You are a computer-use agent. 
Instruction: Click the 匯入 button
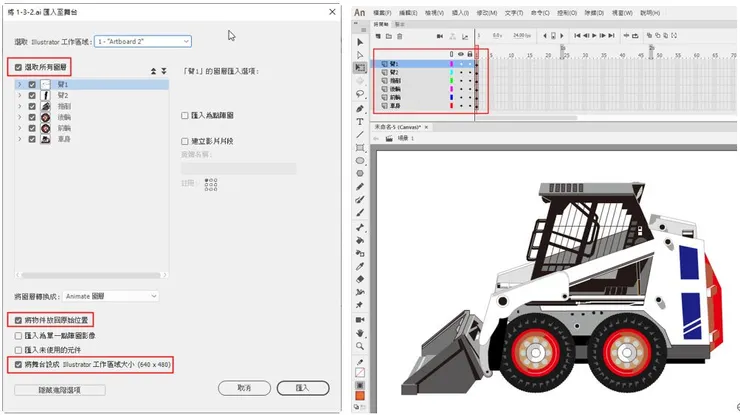(303, 388)
